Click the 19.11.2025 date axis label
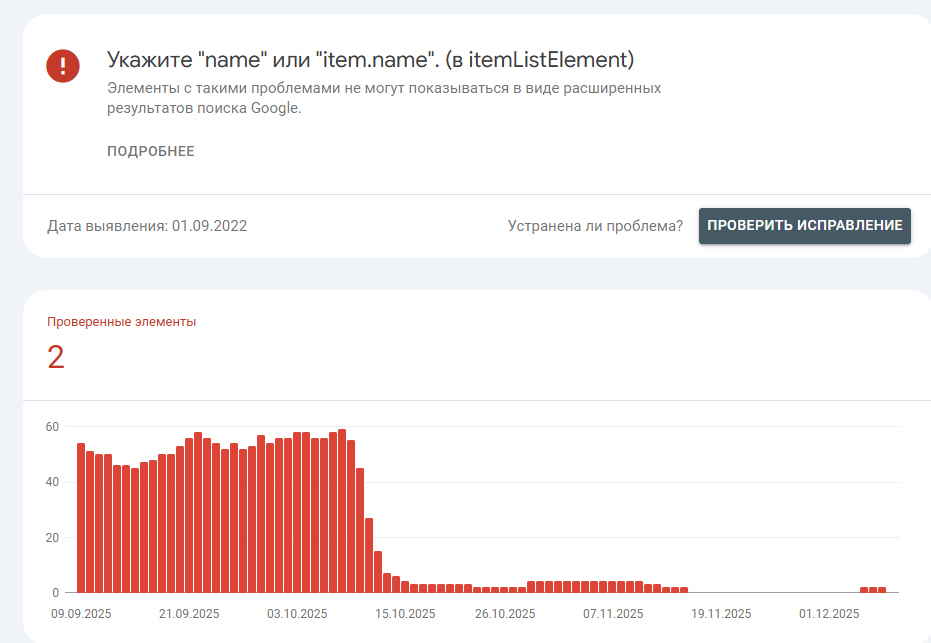Screen dimensions: 931x643 (721, 613)
